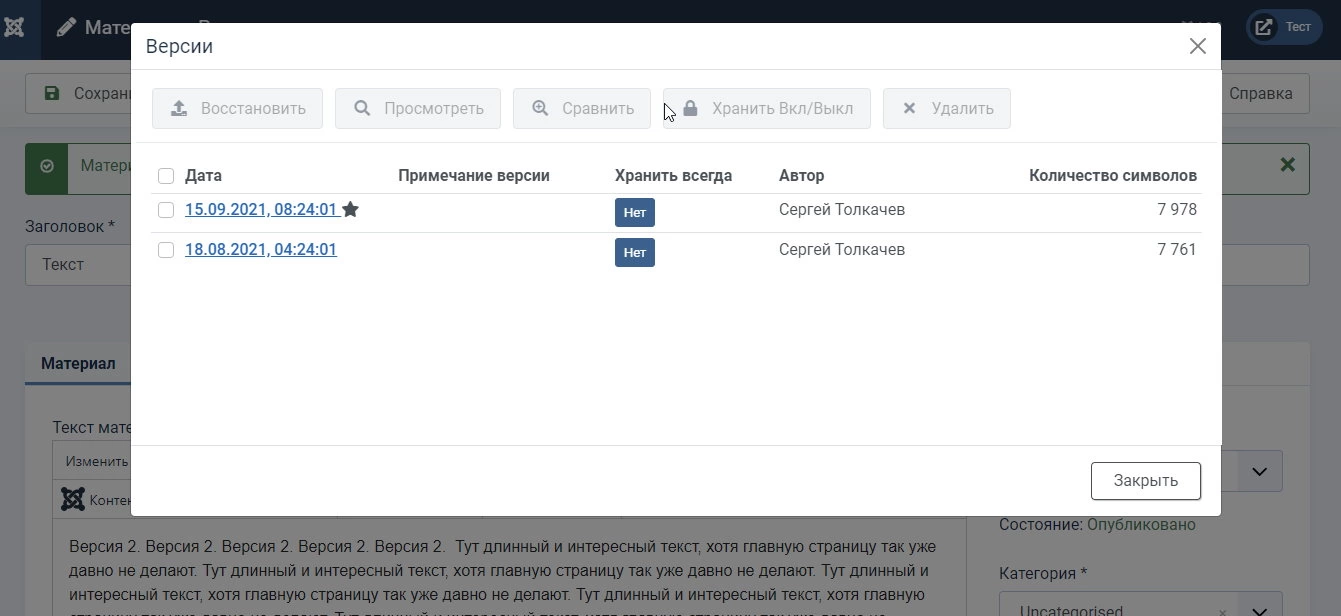1341x616 pixels.
Task: Click Примечание версии column header
Action: point(474,176)
